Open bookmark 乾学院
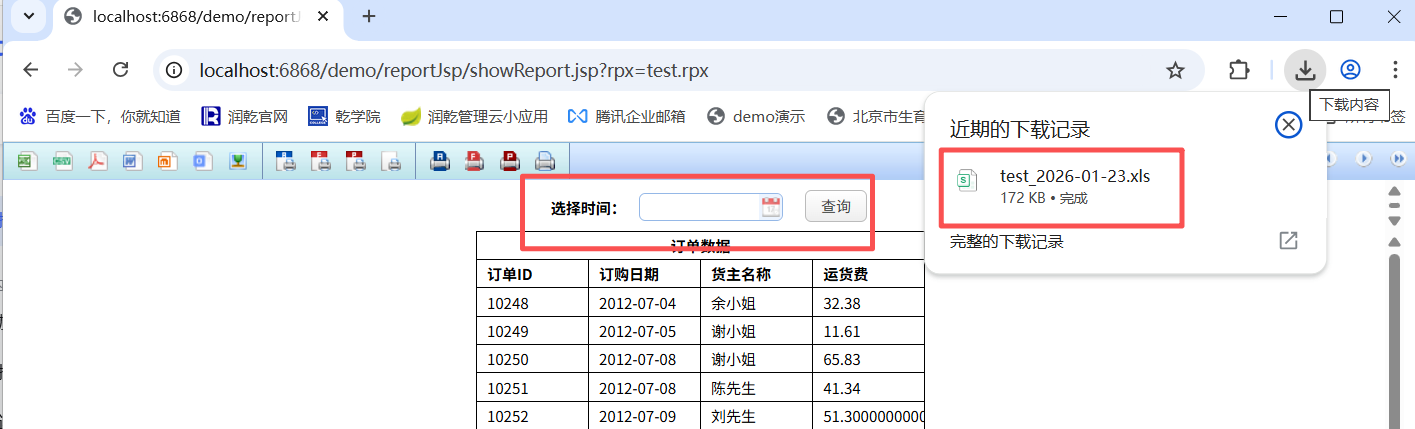 [344, 117]
